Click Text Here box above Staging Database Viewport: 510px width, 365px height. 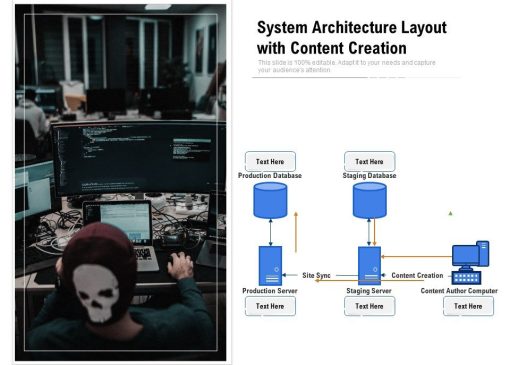[x=369, y=161]
